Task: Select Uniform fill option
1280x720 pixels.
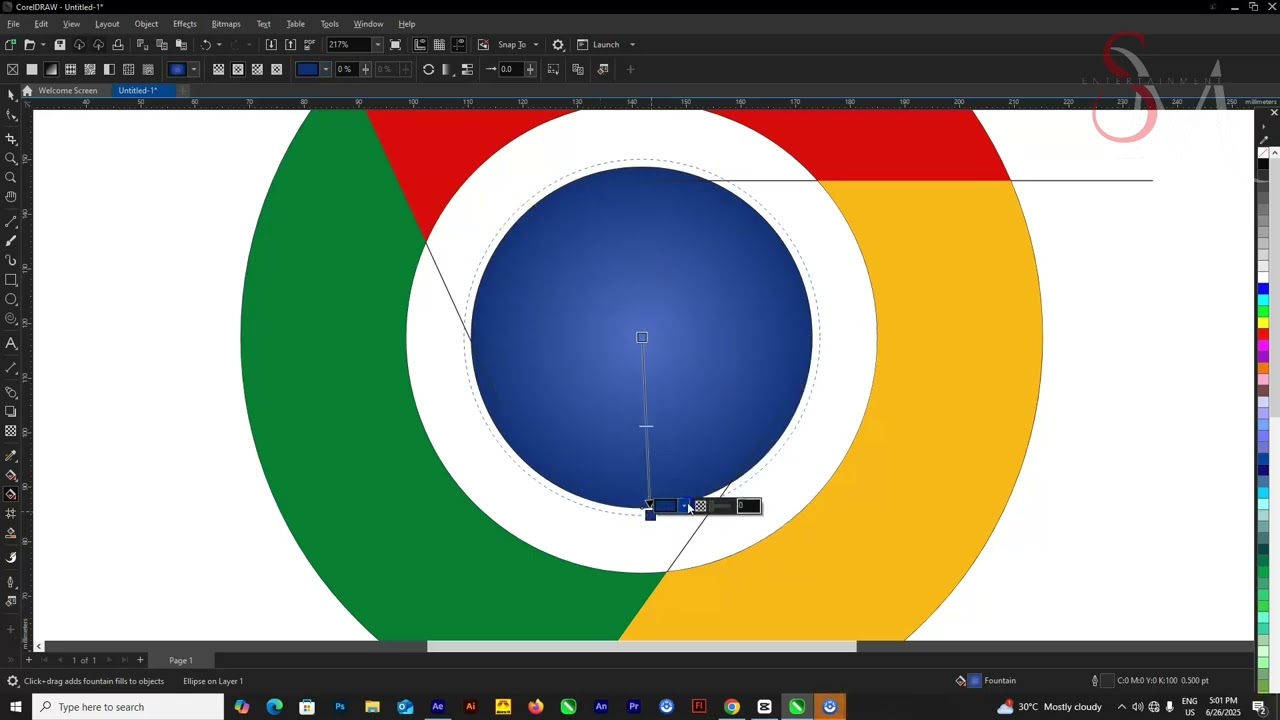Action: [32, 69]
